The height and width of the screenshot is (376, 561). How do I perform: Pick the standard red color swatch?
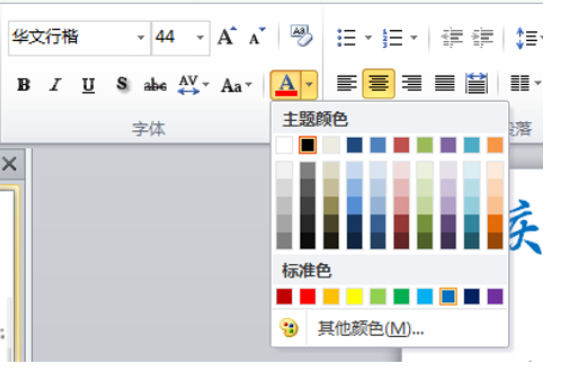(x=307, y=296)
